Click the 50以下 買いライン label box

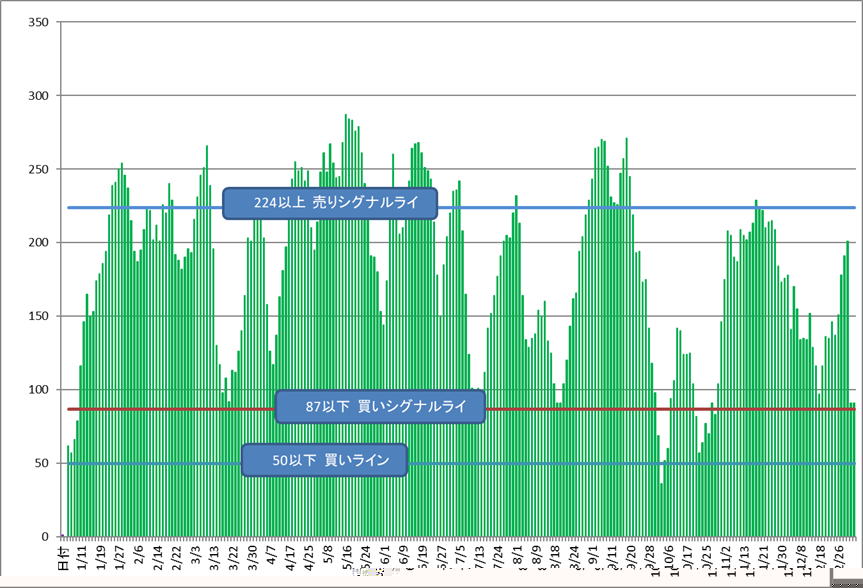[x=325, y=460]
